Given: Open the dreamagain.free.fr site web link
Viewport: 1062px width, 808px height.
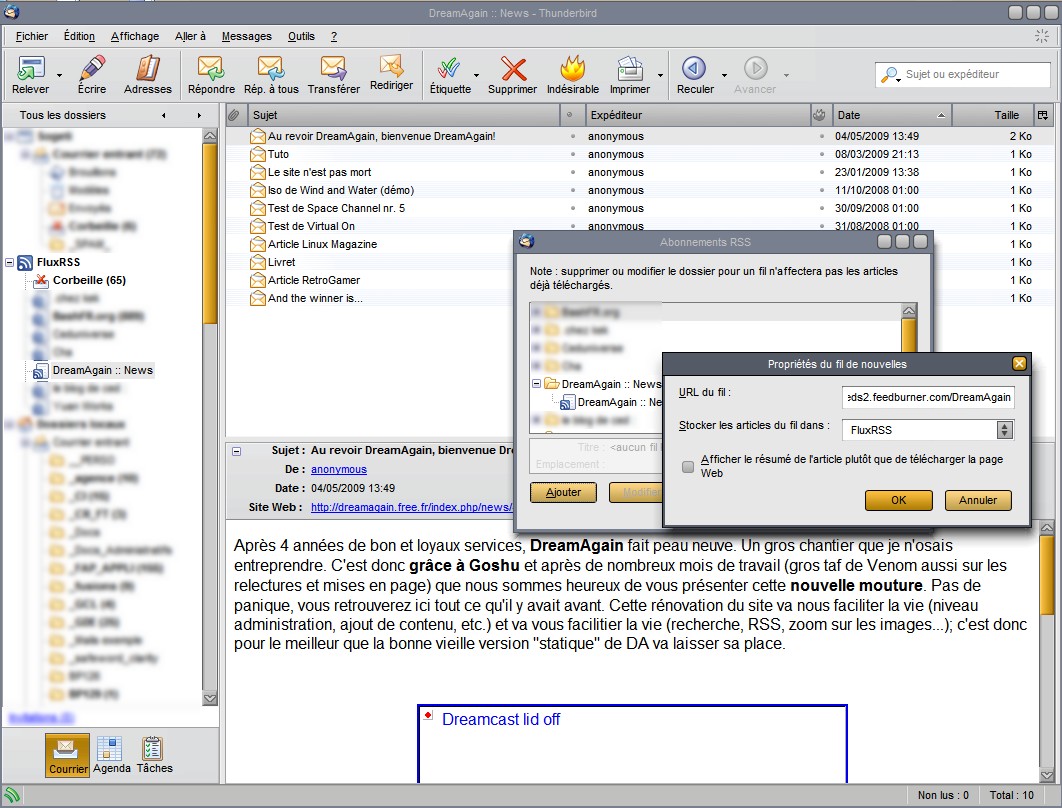Looking at the screenshot, I should [412, 507].
